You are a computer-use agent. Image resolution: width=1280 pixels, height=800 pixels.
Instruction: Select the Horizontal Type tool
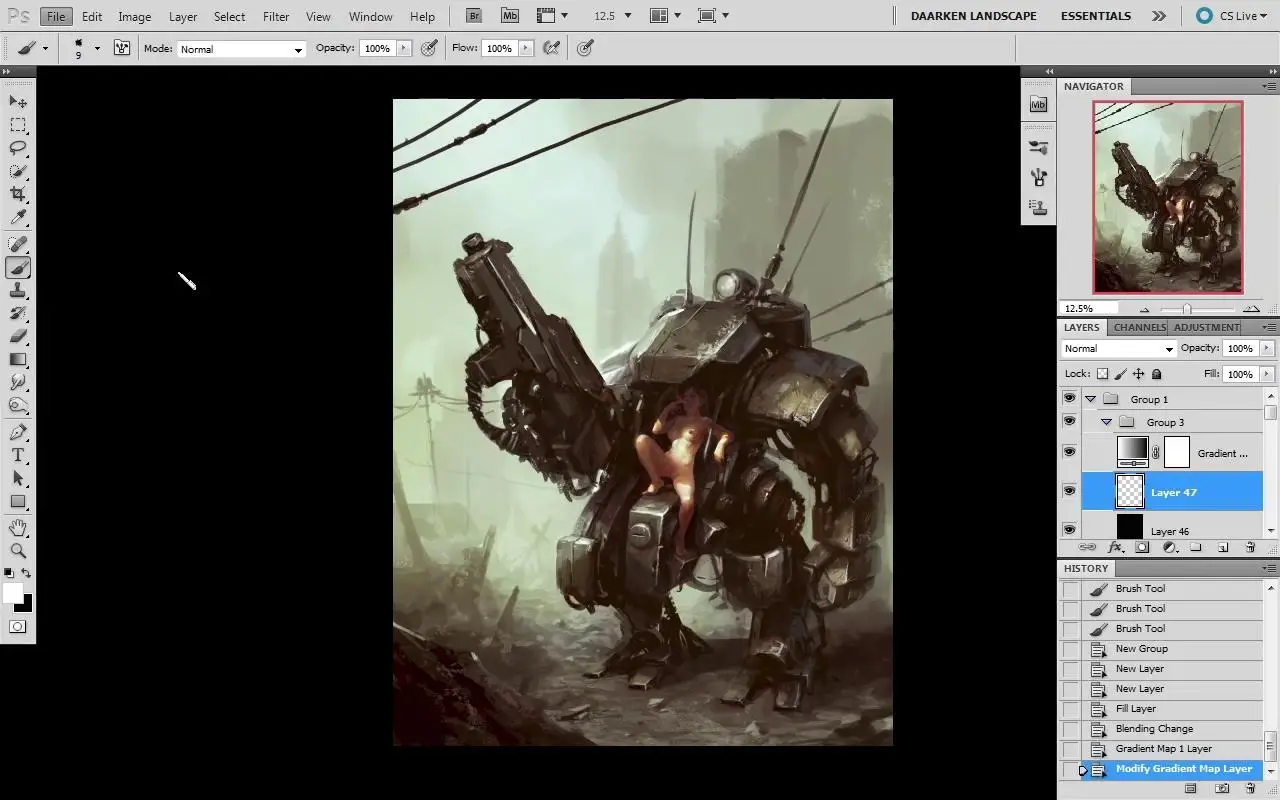pos(18,455)
